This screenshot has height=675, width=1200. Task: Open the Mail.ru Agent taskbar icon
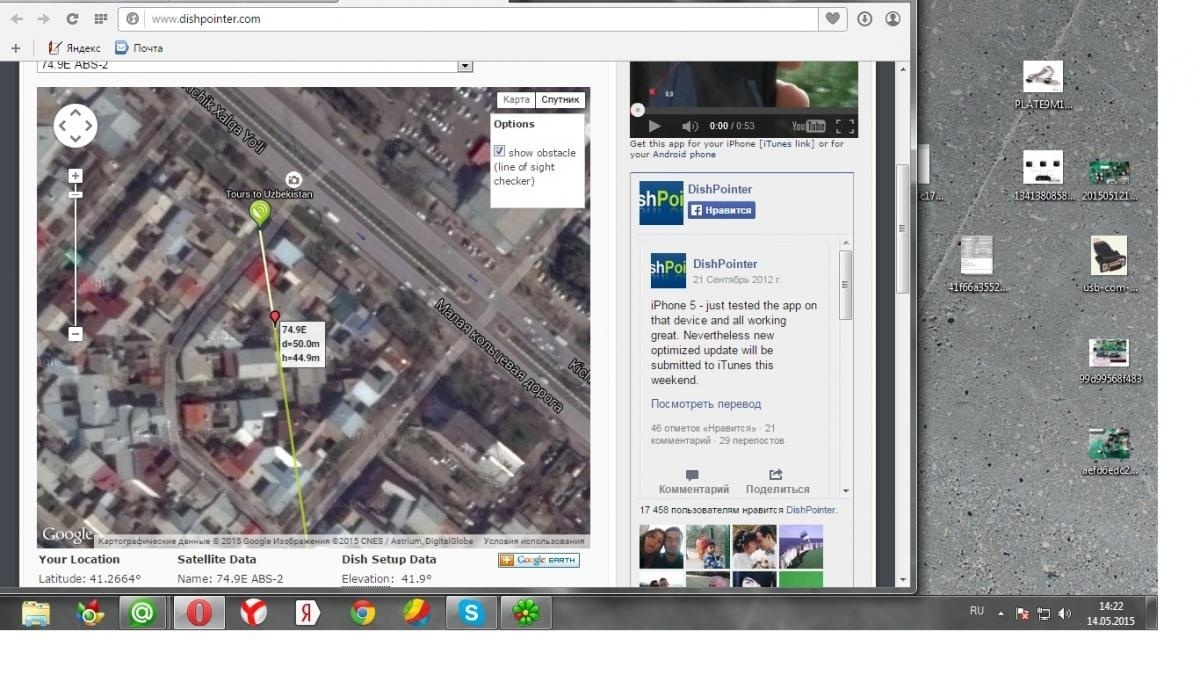click(143, 612)
